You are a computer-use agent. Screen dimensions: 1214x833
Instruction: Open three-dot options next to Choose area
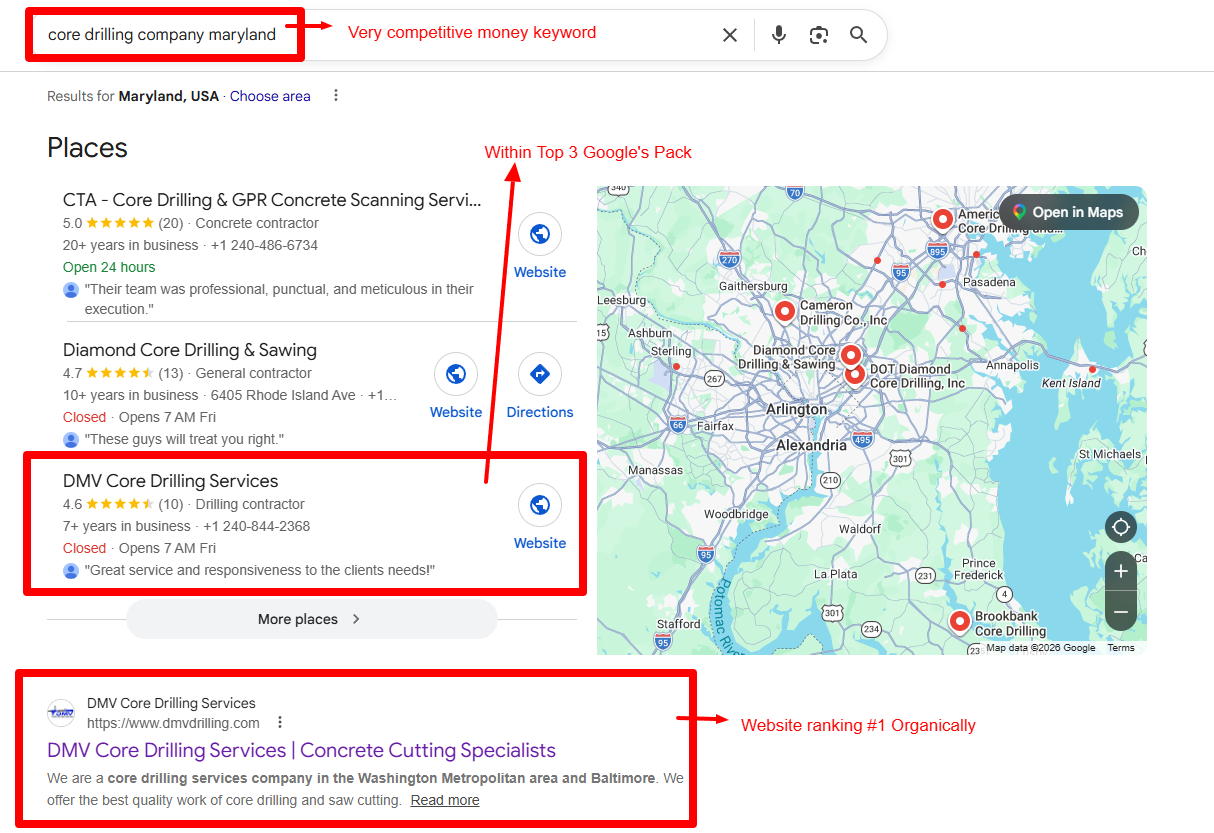pyautogui.click(x=336, y=96)
